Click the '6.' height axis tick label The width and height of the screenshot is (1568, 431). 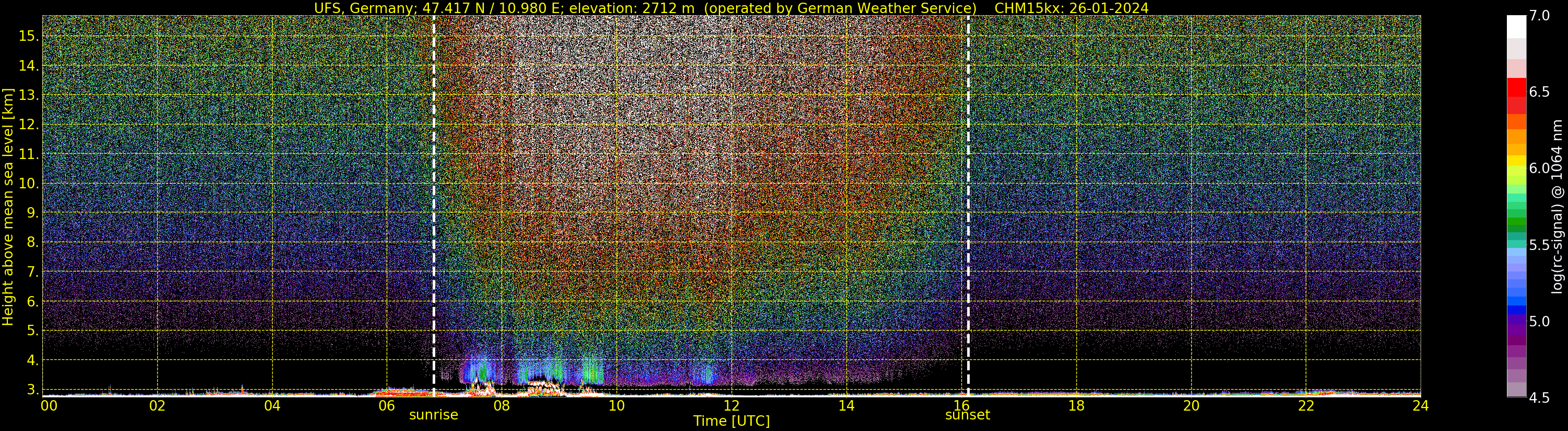coord(33,301)
